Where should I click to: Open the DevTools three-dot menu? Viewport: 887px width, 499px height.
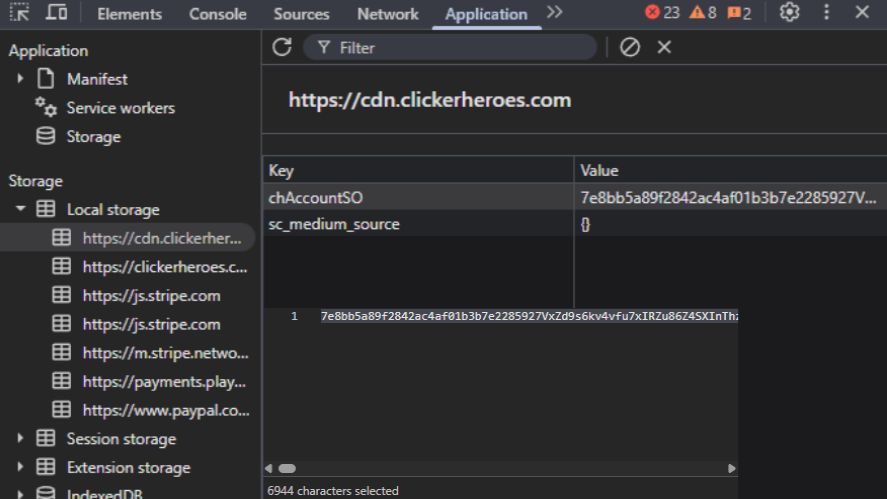[826, 12]
